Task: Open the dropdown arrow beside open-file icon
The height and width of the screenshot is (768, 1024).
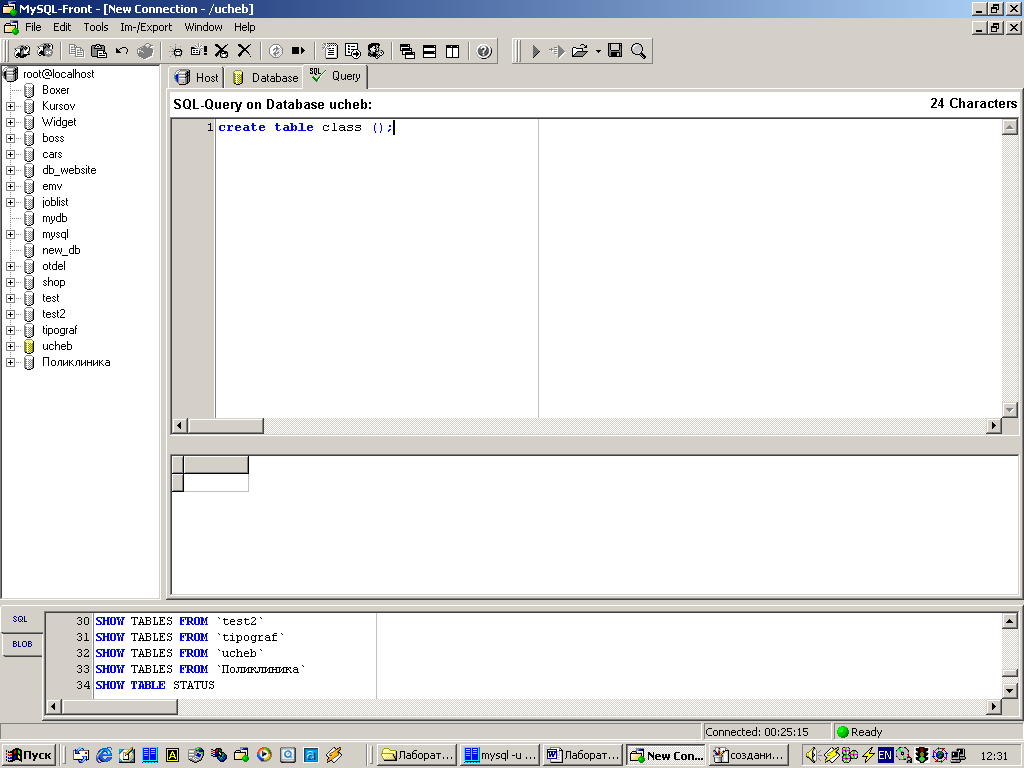Action: [x=598, y=51]
